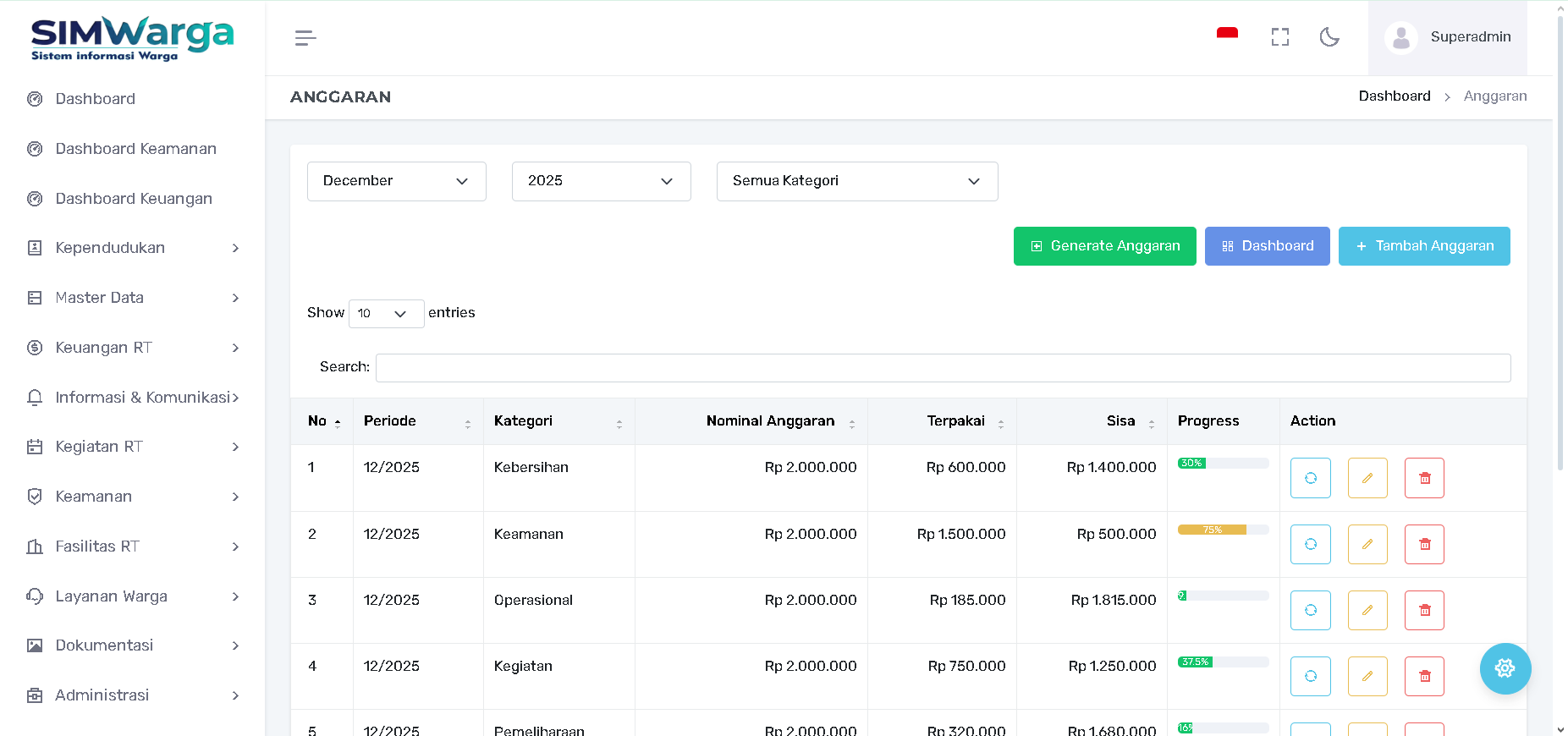Click the edit pencil icon for the Keamanan row
The height and width of the screenshot is (736, 1568).
click(1367, 544)
